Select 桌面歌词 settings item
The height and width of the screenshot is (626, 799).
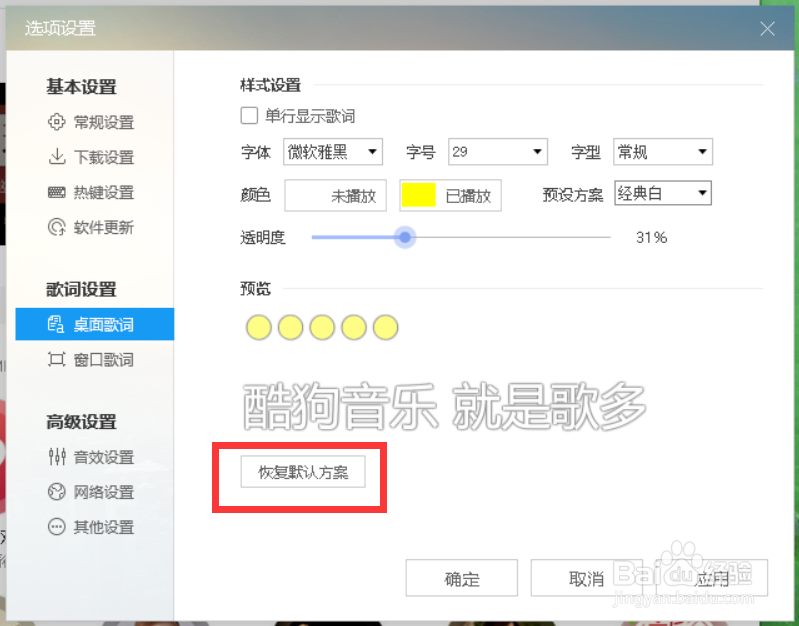point(95,324)
